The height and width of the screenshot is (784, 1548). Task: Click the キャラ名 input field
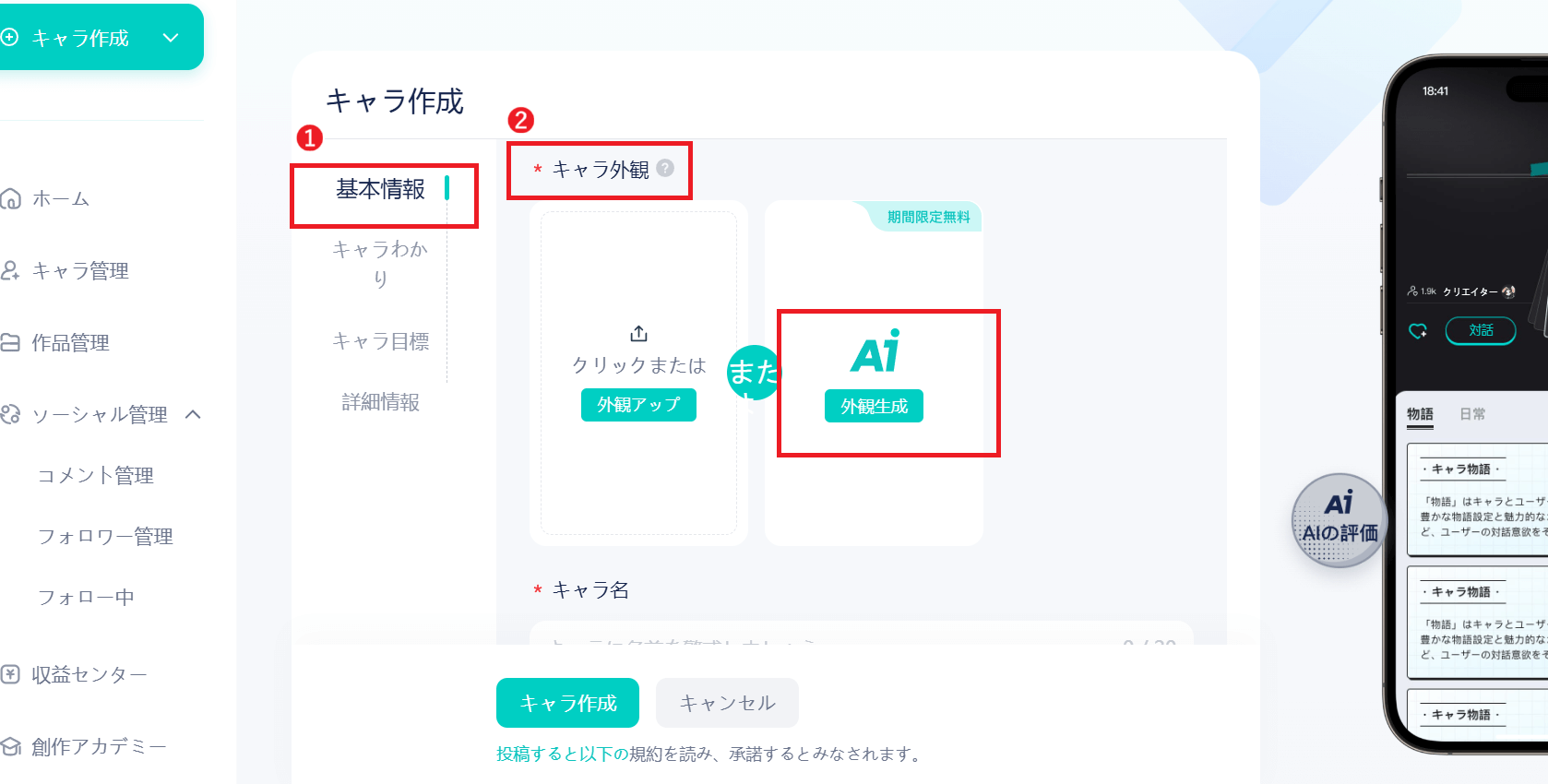862,633
